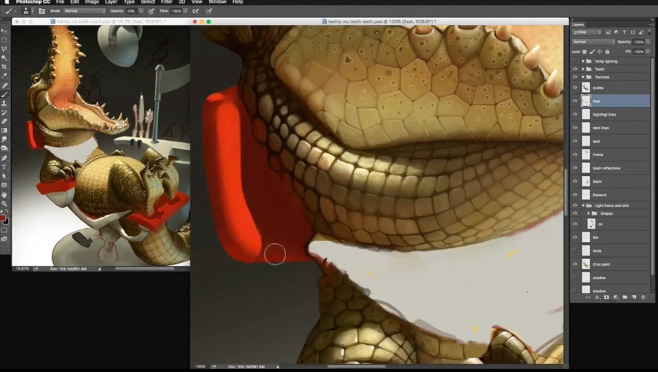Select the Clone Stamp tool
The height and width of the screenshot is (372, 658).
5,104
